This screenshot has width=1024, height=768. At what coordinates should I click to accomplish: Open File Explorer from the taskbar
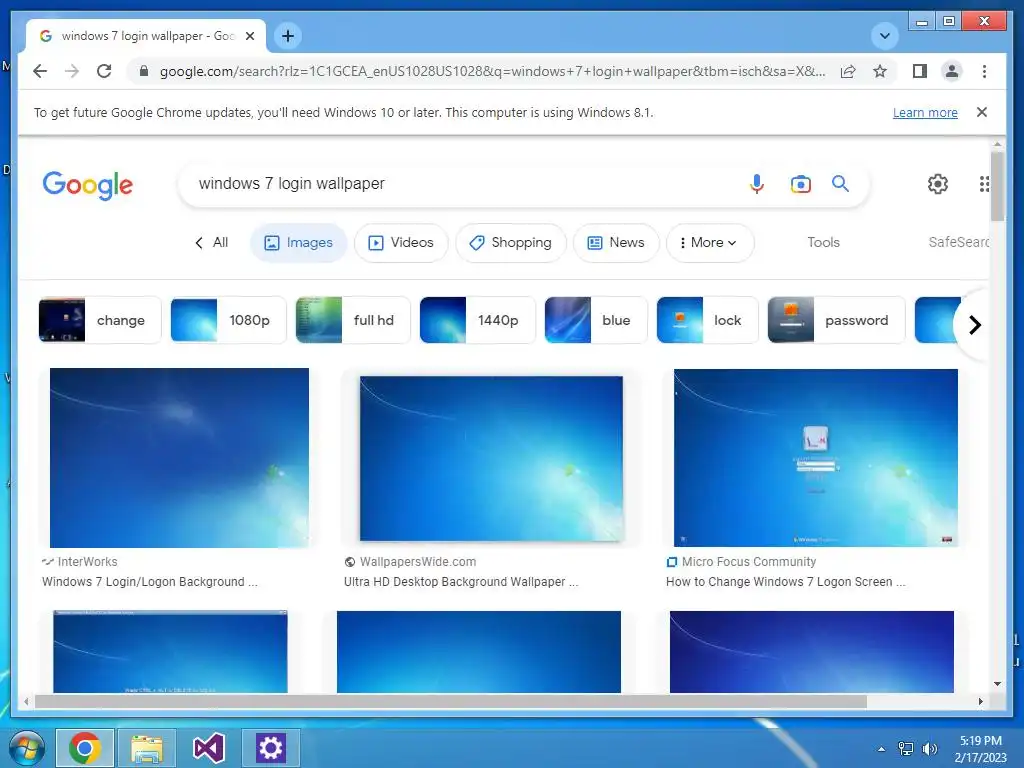[147, 748]
